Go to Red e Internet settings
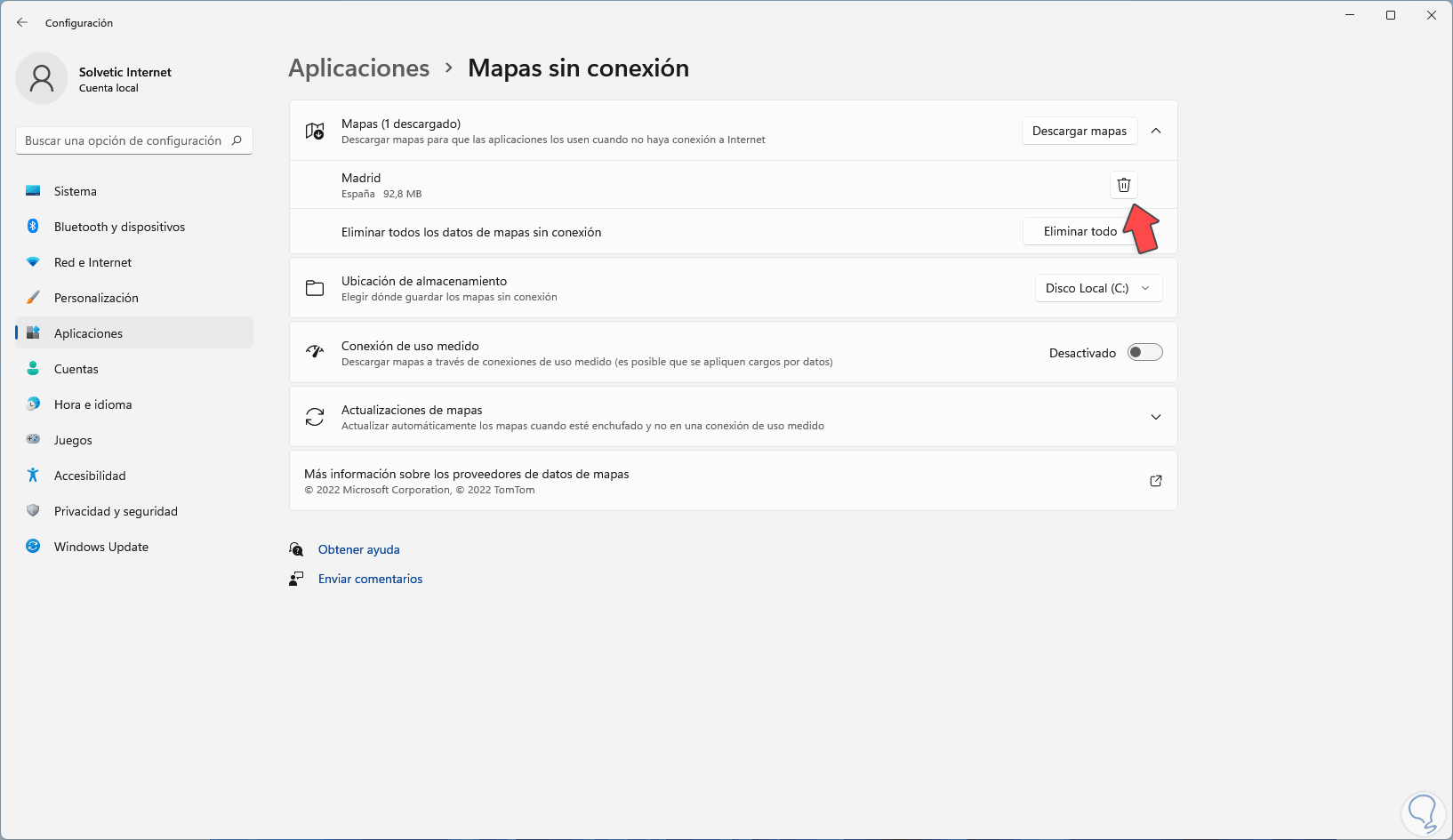 (x=92, y=262)
